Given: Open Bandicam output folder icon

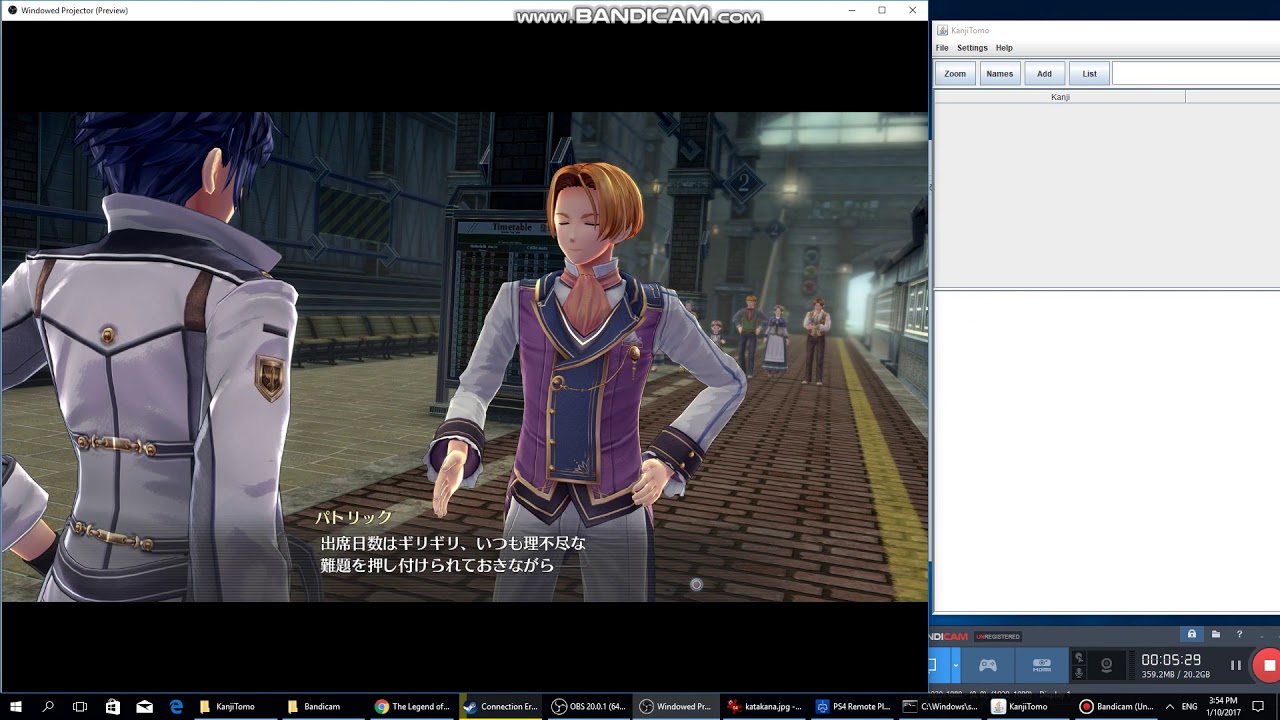Looking at the screenshot, I should 1216,634.
